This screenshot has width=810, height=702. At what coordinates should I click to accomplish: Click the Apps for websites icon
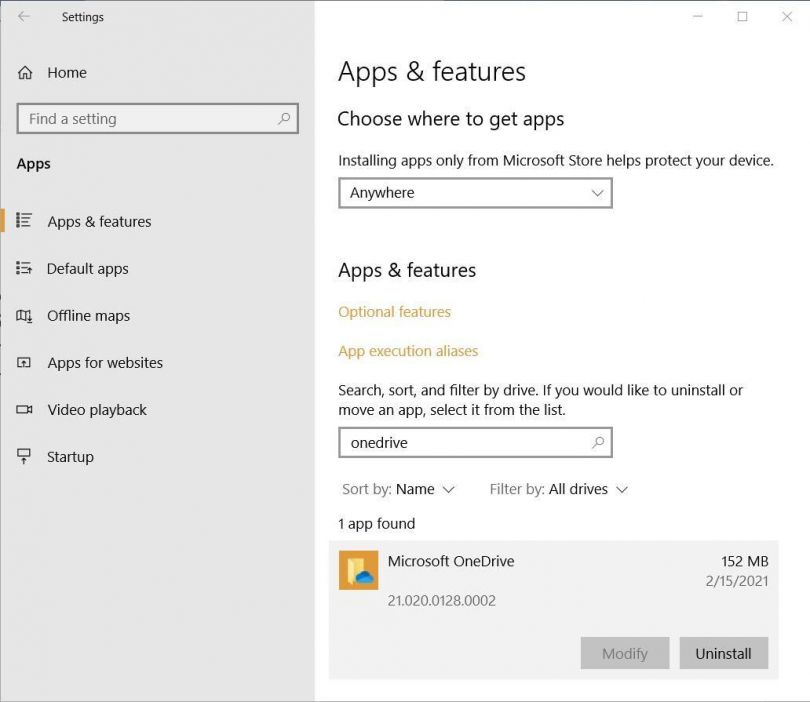pos(22,362)
